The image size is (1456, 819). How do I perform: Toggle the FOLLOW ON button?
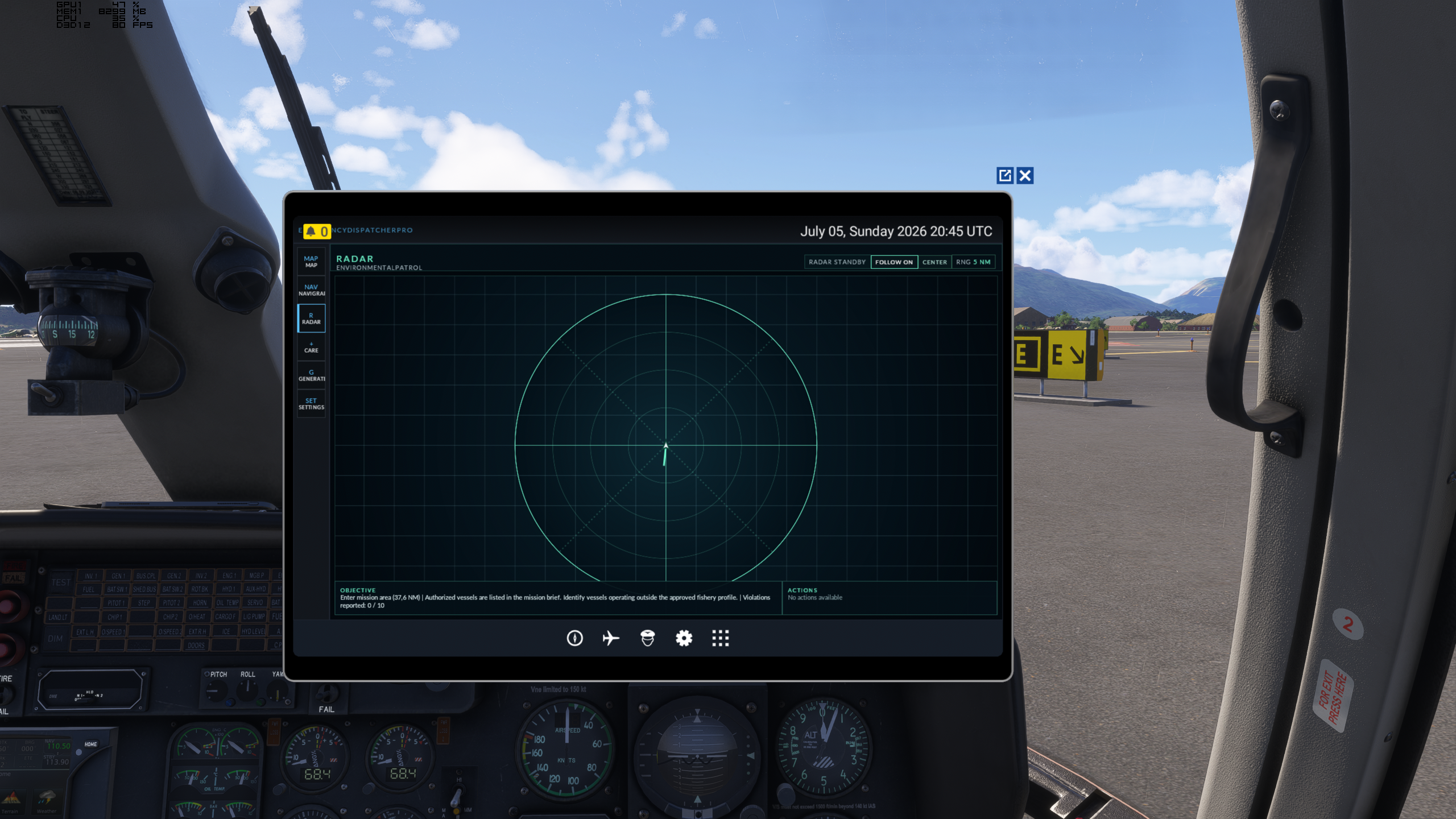[x=894, y=262]
